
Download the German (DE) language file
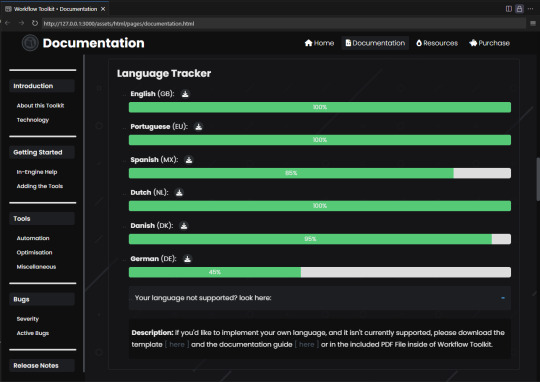coord(187,259)
